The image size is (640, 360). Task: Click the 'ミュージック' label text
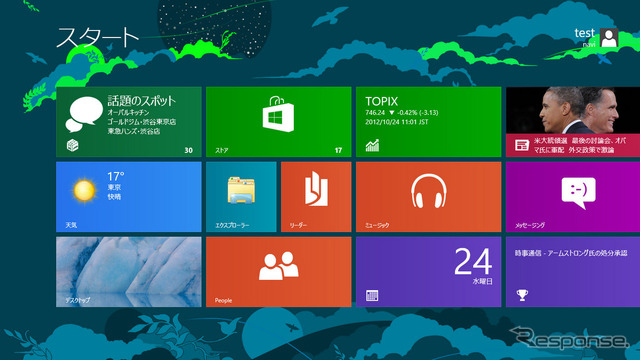pyautogui.click(x=377, y=225)
